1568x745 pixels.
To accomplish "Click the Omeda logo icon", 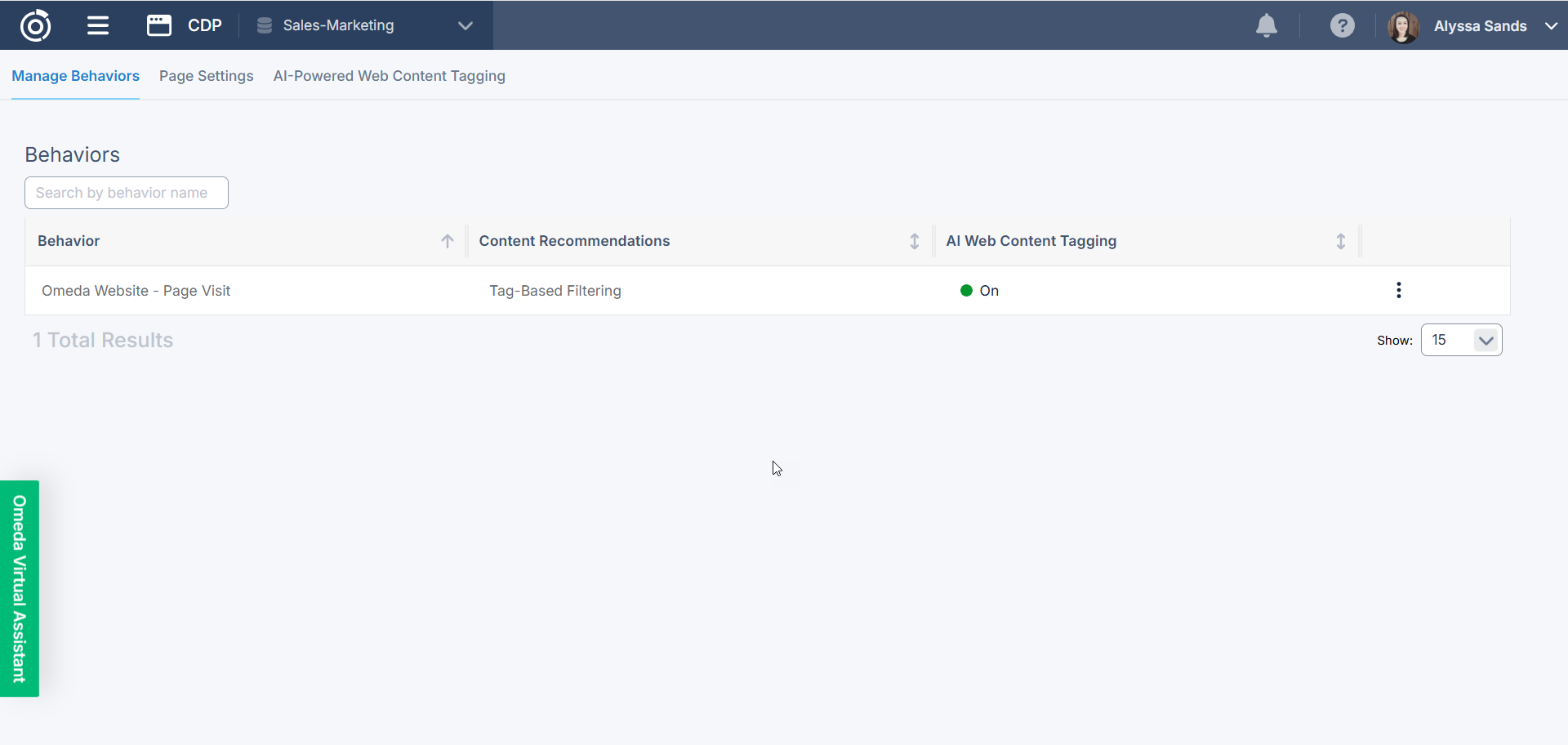I will [x=35, y=25].
